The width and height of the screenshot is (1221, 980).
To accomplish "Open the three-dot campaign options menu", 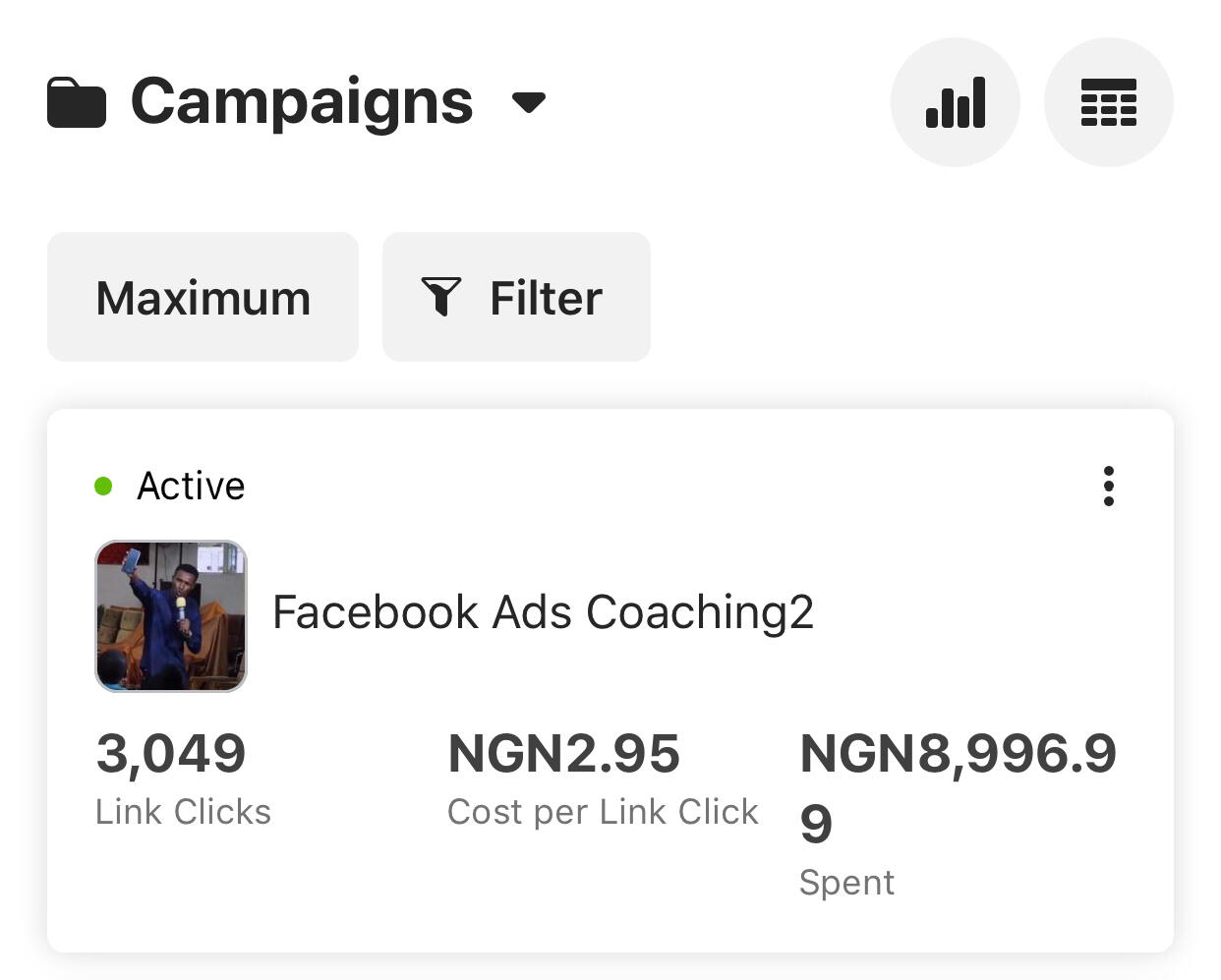I will click(x=1109, y=486).
